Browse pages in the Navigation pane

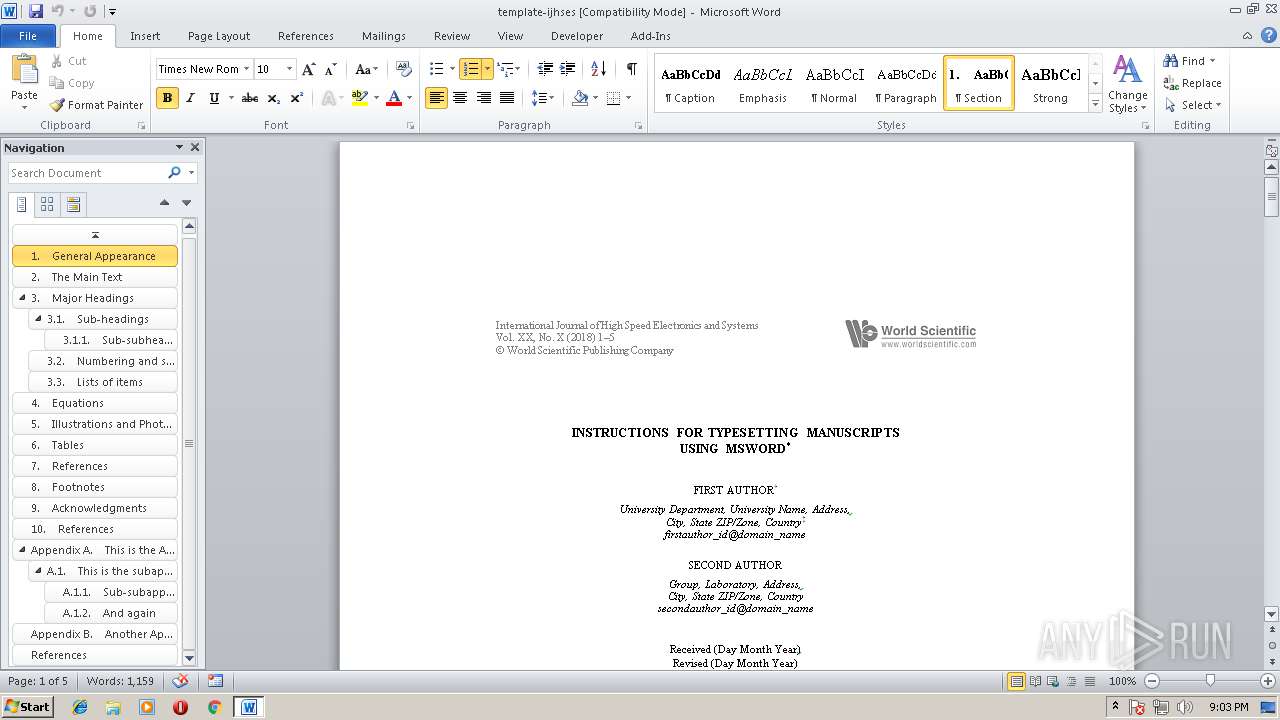click(x=47, y=204)
